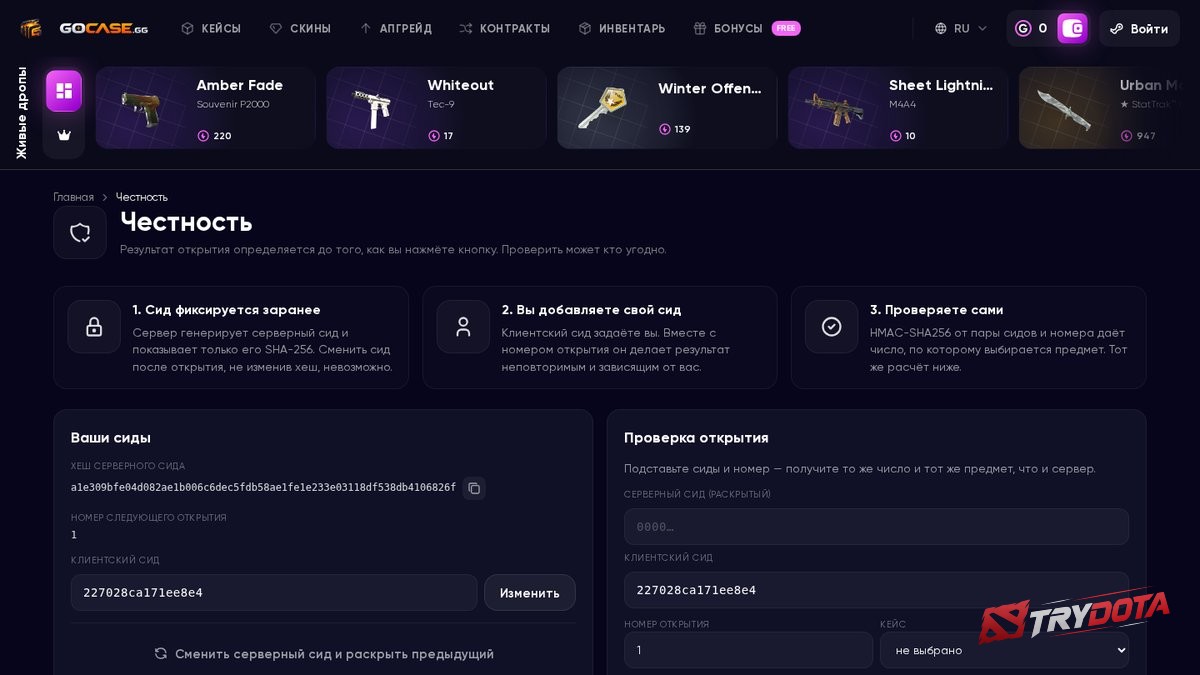
Task: Open the Кейсы menu item
Action: [211, 28]
